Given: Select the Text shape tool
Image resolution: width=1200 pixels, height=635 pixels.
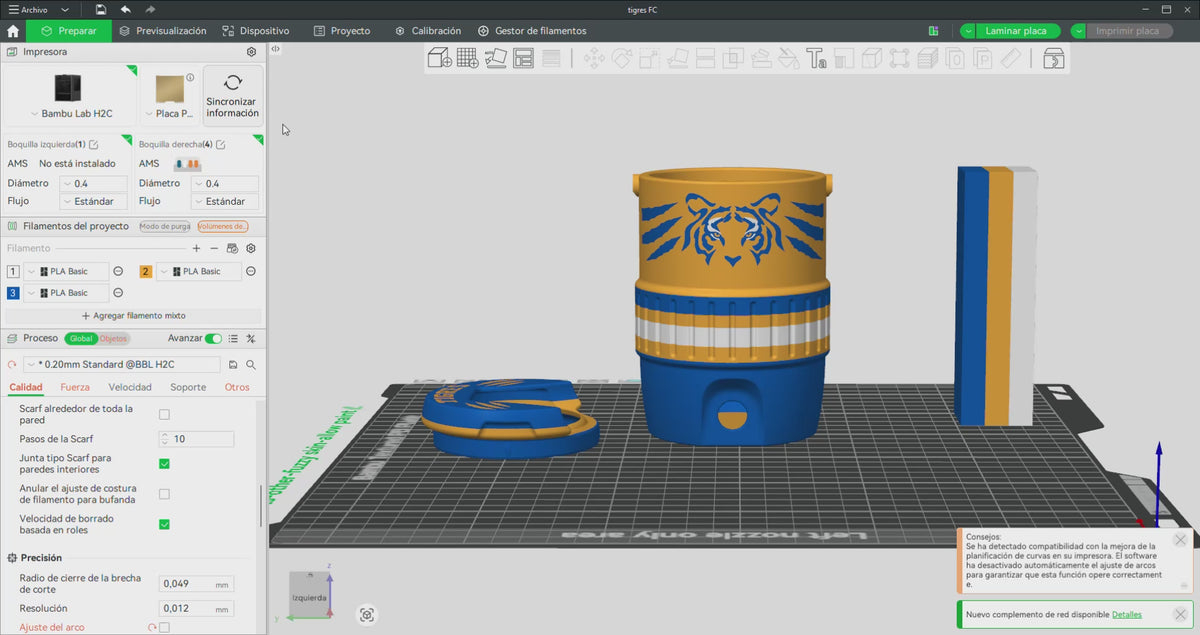Looking at the screenshot, I should click(816, 58).
